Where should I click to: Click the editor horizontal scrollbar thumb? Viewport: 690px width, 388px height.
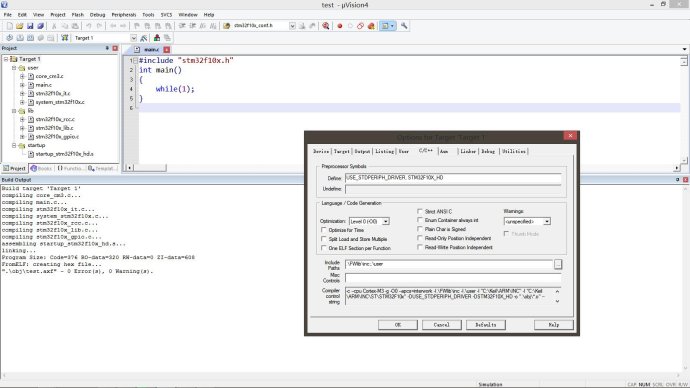tap(150, 168)
